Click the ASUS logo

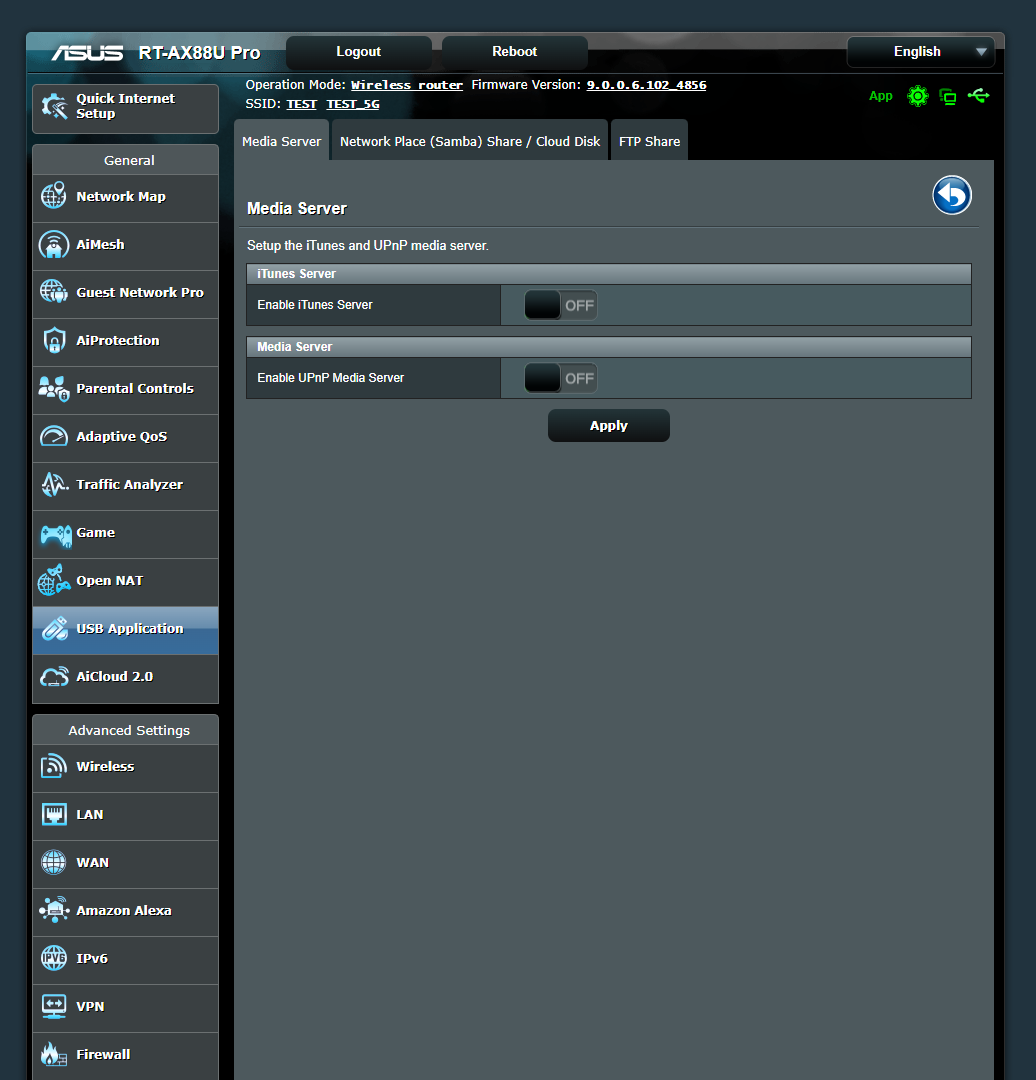tap(87, 52)
